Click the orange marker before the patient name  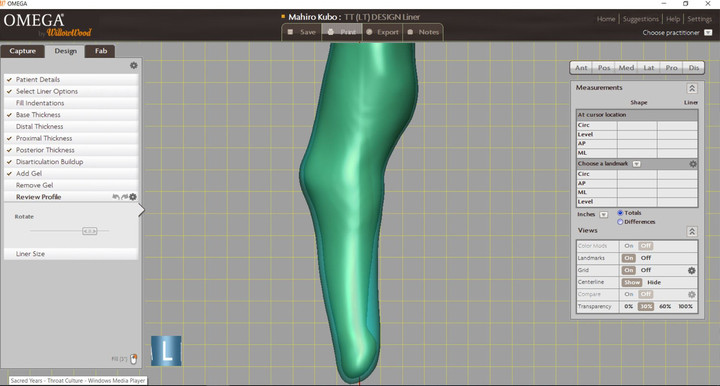click(283, 17)
